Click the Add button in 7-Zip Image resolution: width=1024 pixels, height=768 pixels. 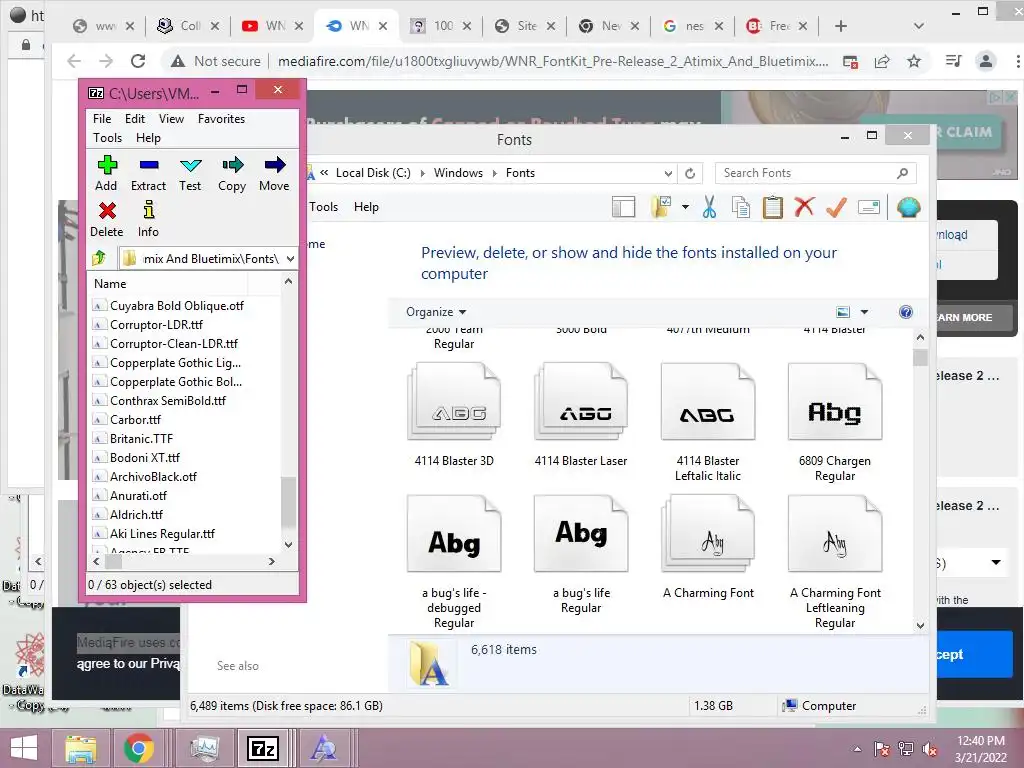[x=106, y=174]
